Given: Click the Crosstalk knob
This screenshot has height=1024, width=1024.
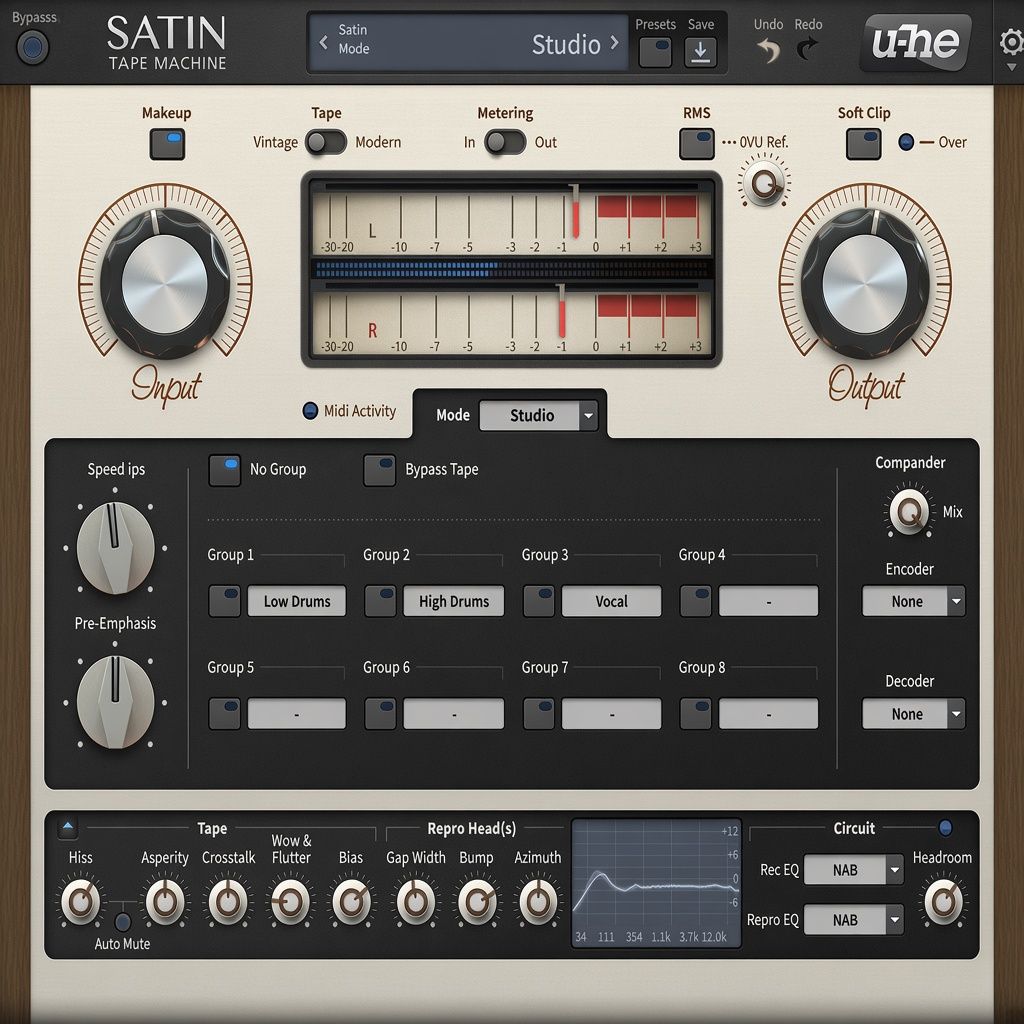Looking at the screenshot, I should (x=228, y=902).
